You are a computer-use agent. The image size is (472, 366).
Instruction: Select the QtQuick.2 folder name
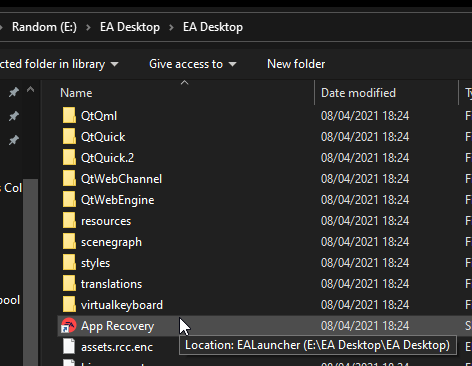(x=107, y=158)
